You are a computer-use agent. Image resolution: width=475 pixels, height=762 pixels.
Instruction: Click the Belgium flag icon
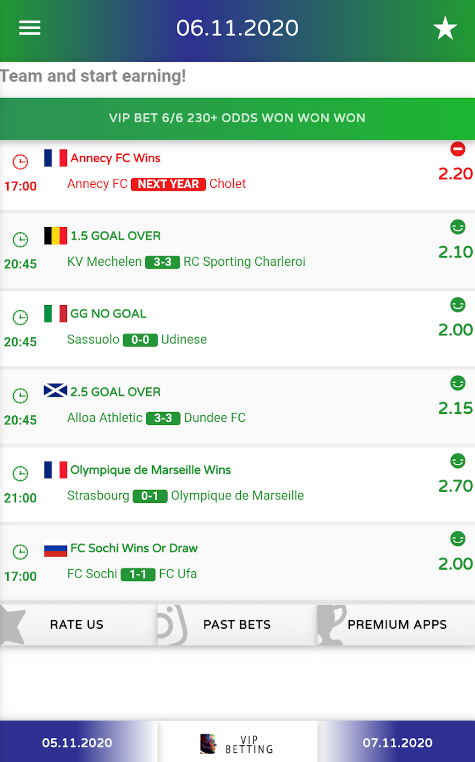coord(55,236)
